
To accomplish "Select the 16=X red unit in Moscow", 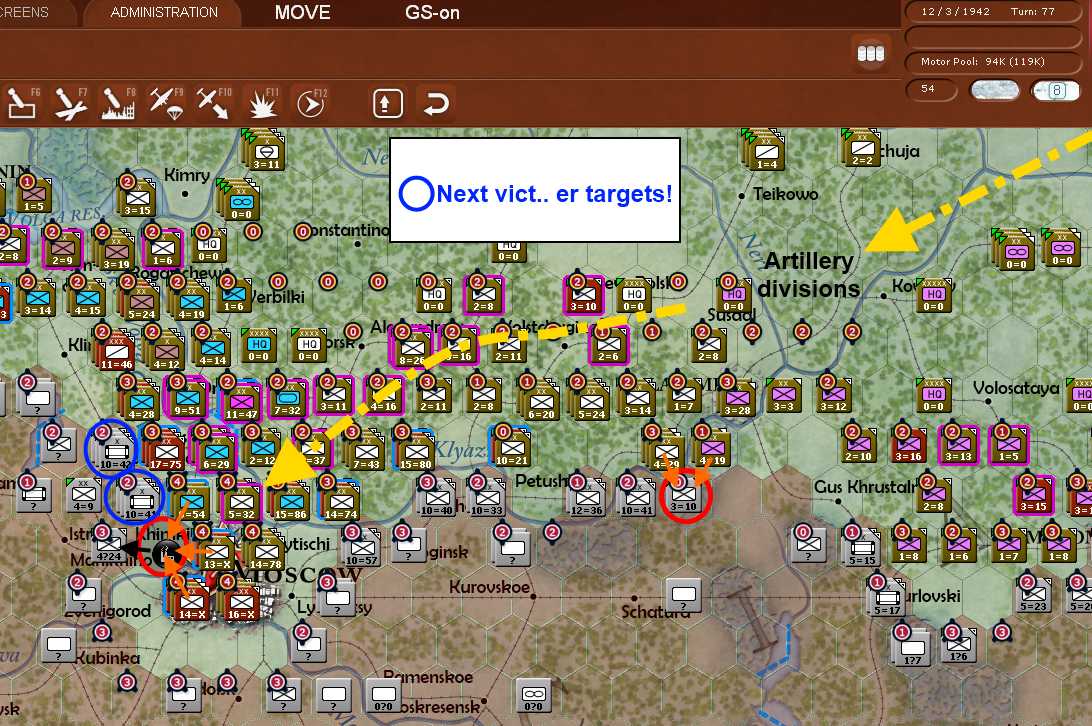I will (241, 602).
